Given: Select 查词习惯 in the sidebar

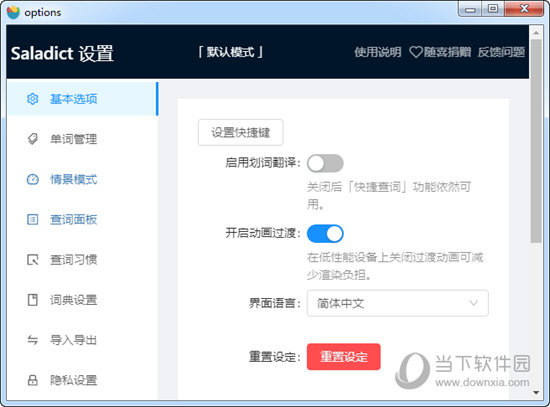Looking at the screenshot, I should point(82,260).
